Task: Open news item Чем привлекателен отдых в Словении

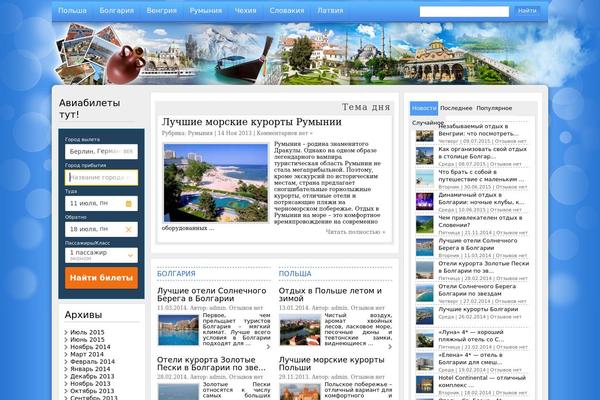Action: click(x=480, y=221)
